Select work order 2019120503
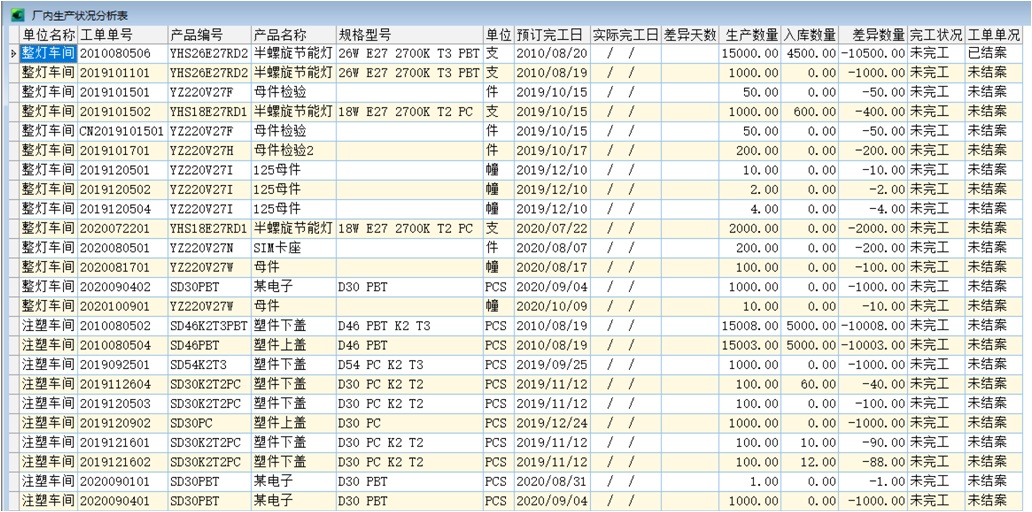Screen dimensions: 1032x512 point(123,403)
